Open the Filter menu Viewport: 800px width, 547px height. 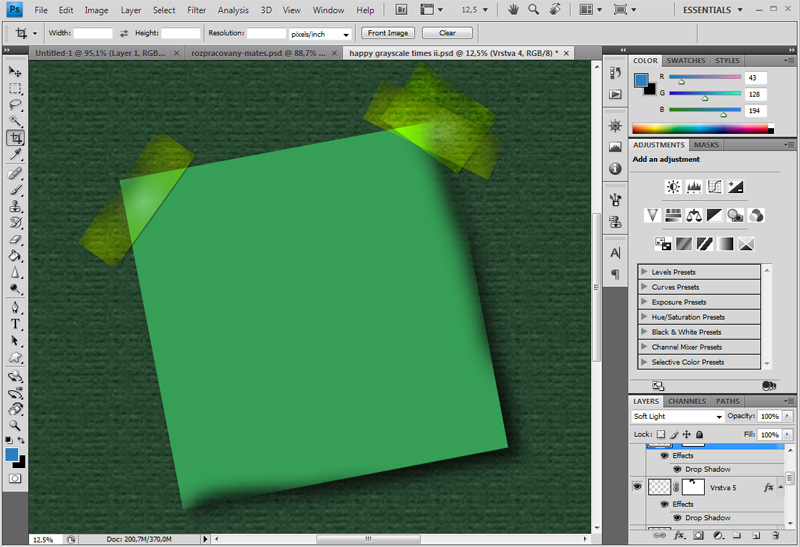point(196,10)
